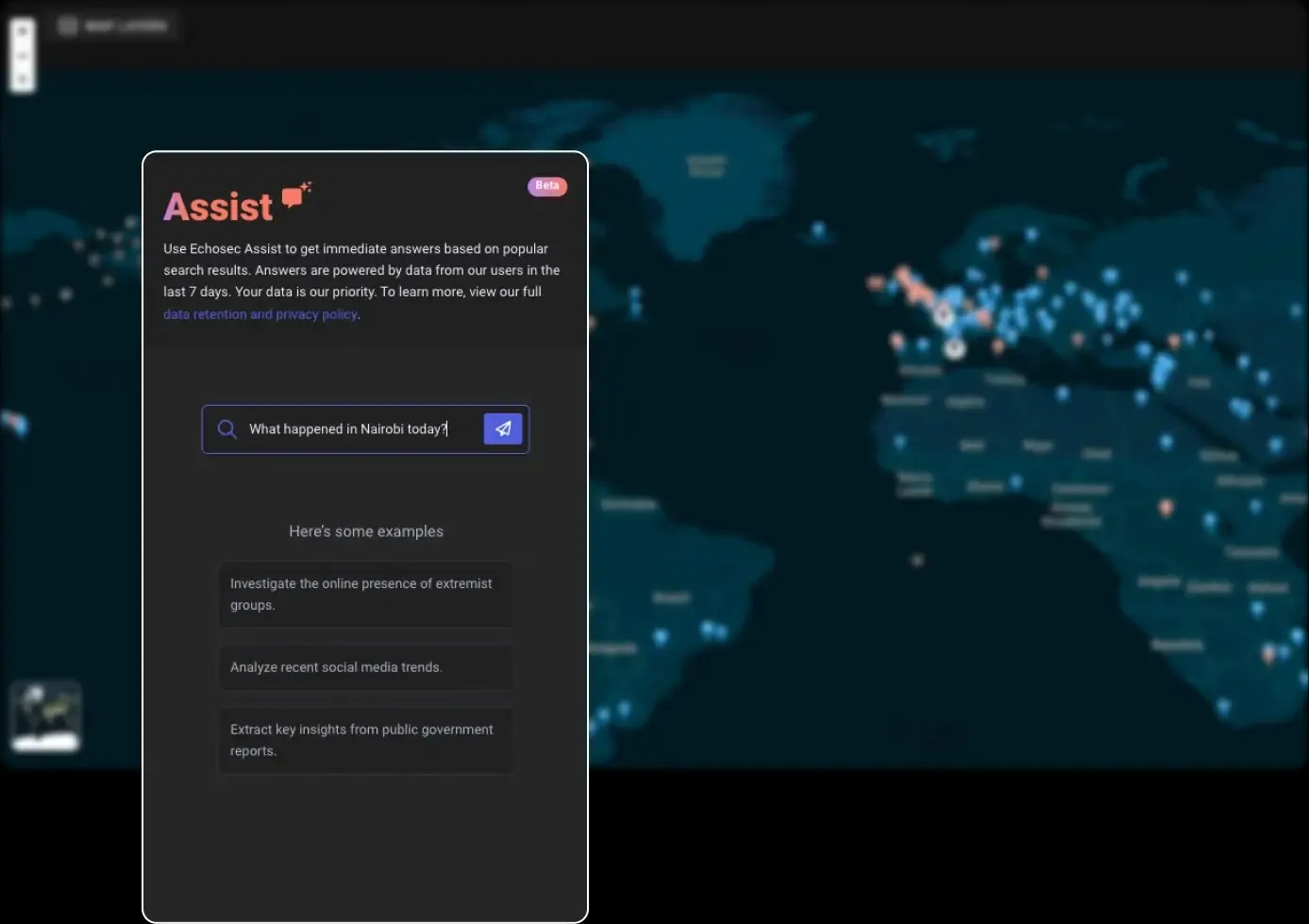Open the Map Layers button on the map
The width and height of the screenshot is (1309, 924).
[114, 25]
